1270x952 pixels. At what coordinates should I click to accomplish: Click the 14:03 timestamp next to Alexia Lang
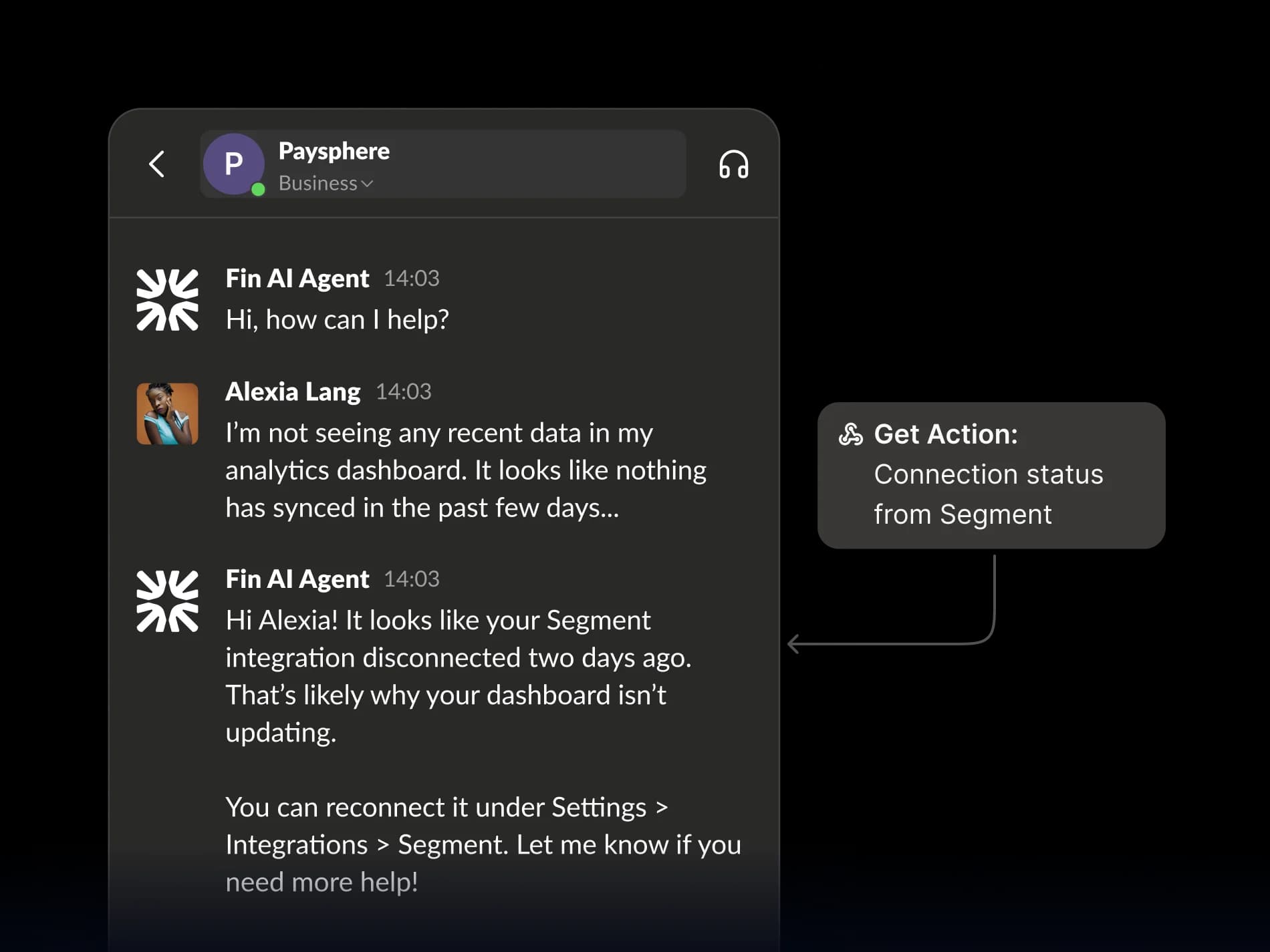[403, 392]
